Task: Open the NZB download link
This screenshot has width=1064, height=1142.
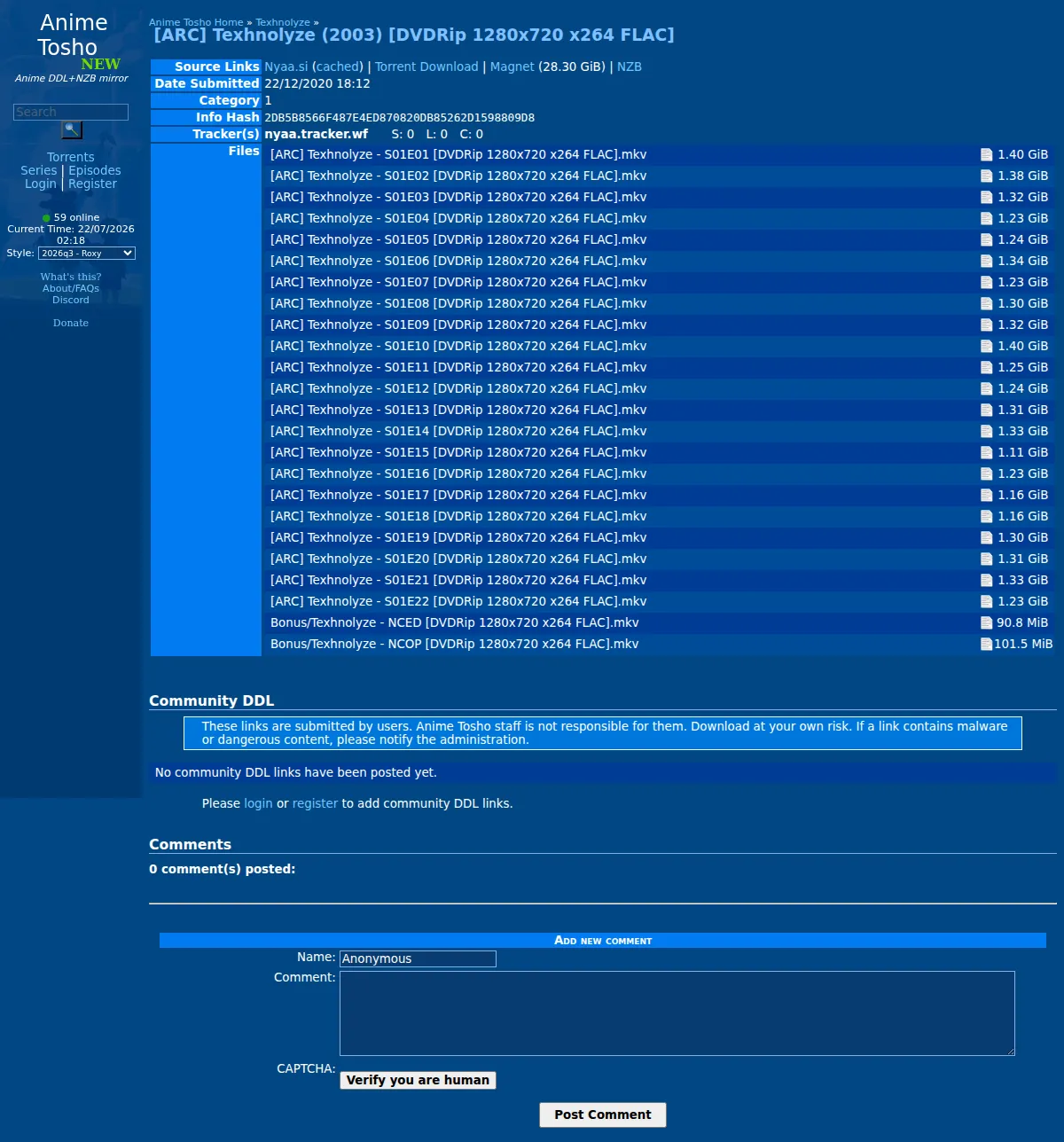Action: (x=630, y=66)
